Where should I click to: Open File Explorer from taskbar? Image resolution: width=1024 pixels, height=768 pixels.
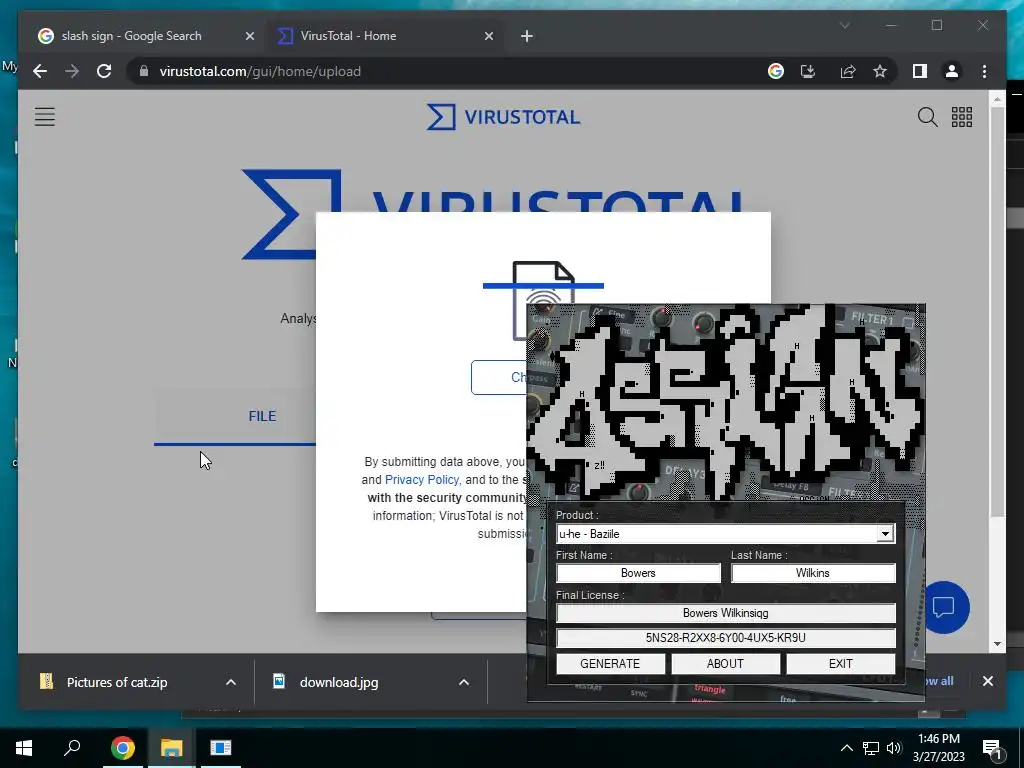point(172,748)
